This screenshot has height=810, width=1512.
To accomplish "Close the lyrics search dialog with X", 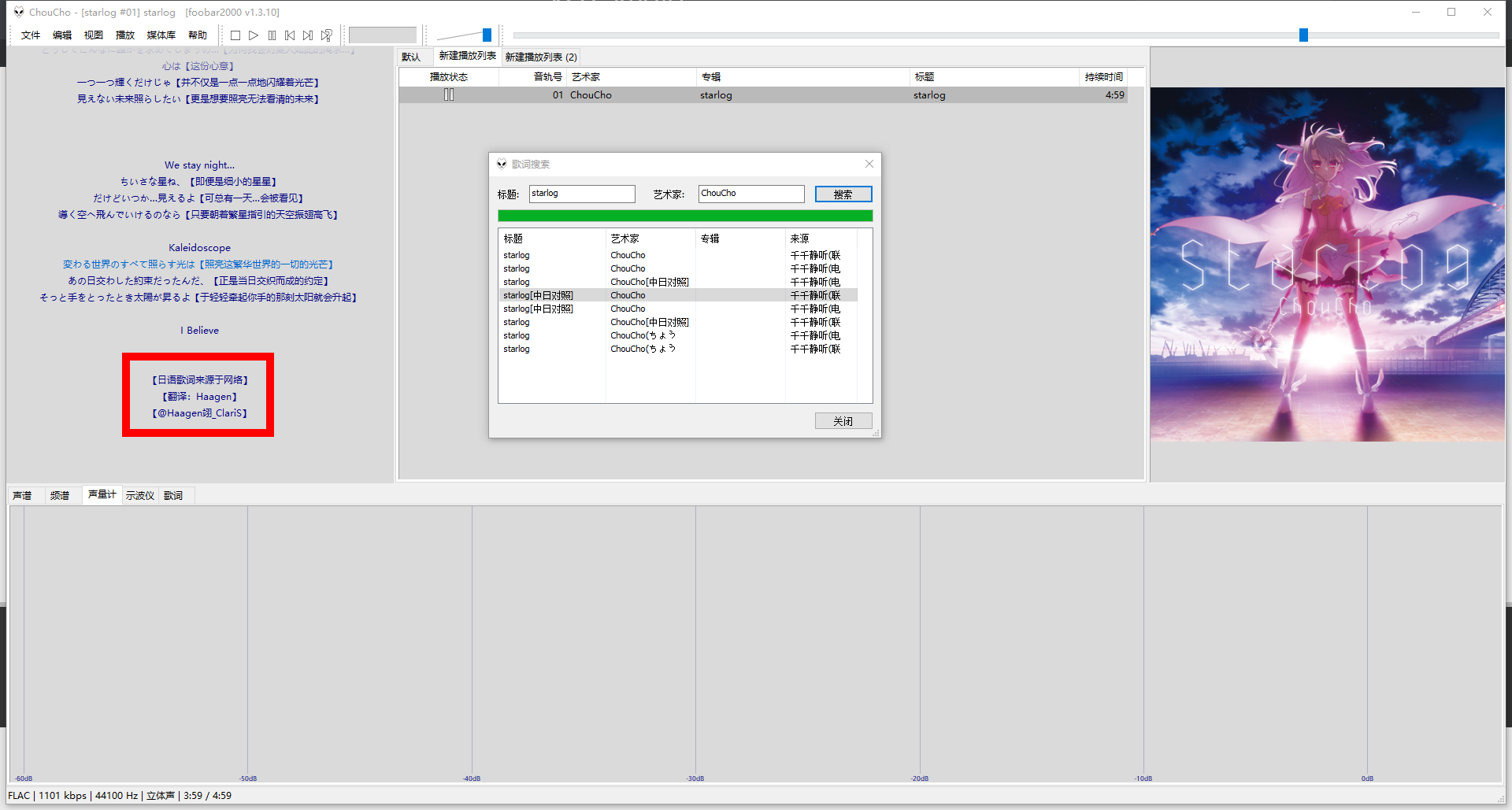I will 869,164.
